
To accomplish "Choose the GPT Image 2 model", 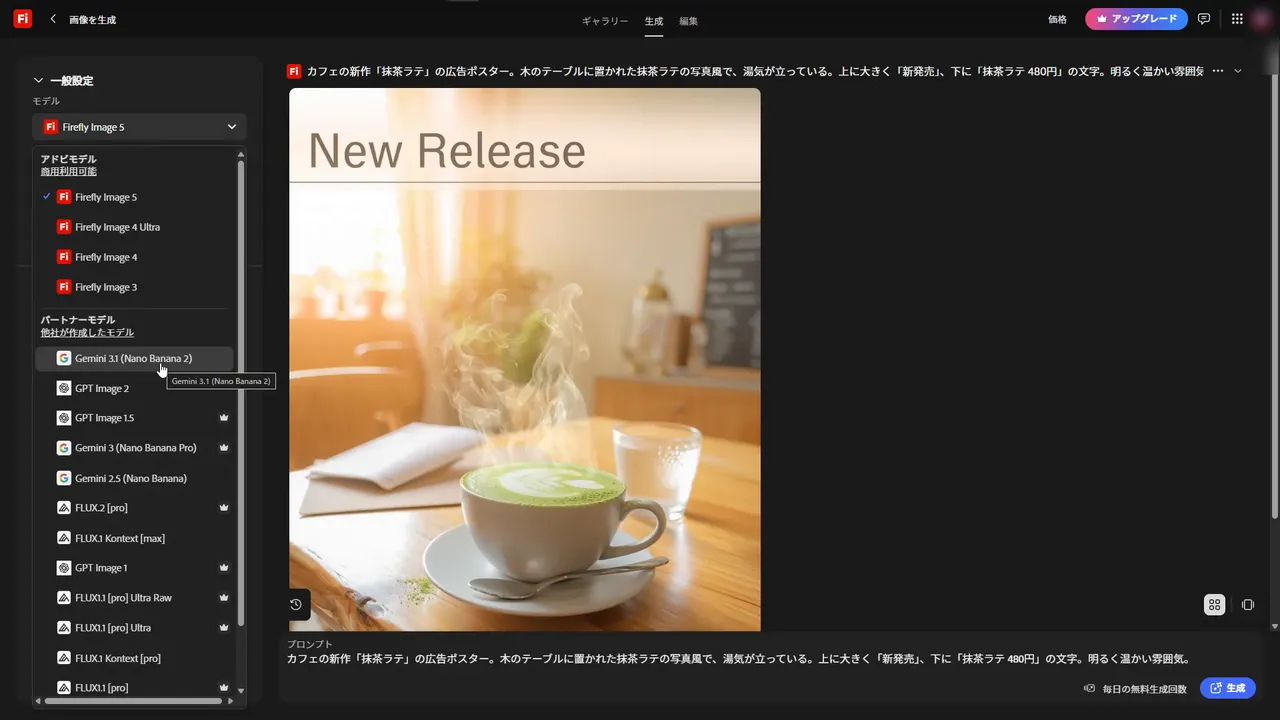I will coord(134,388).
